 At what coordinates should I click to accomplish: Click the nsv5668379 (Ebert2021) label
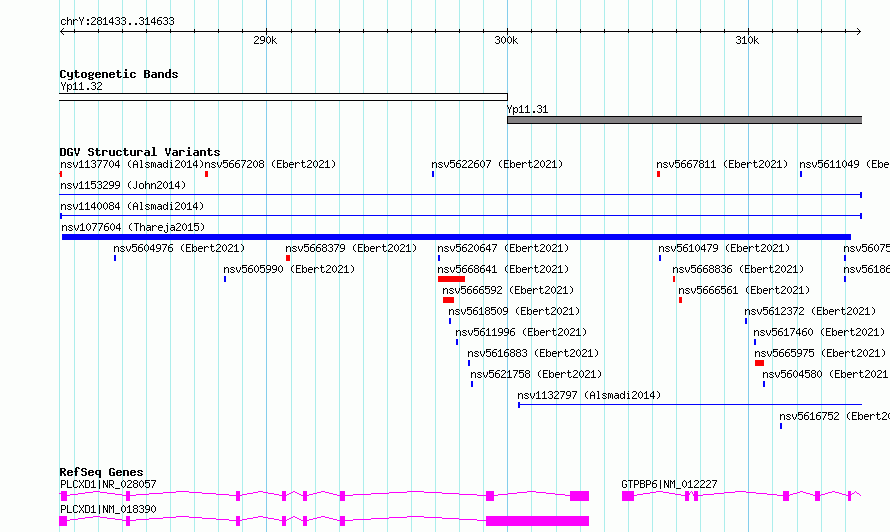click(351, 249)
